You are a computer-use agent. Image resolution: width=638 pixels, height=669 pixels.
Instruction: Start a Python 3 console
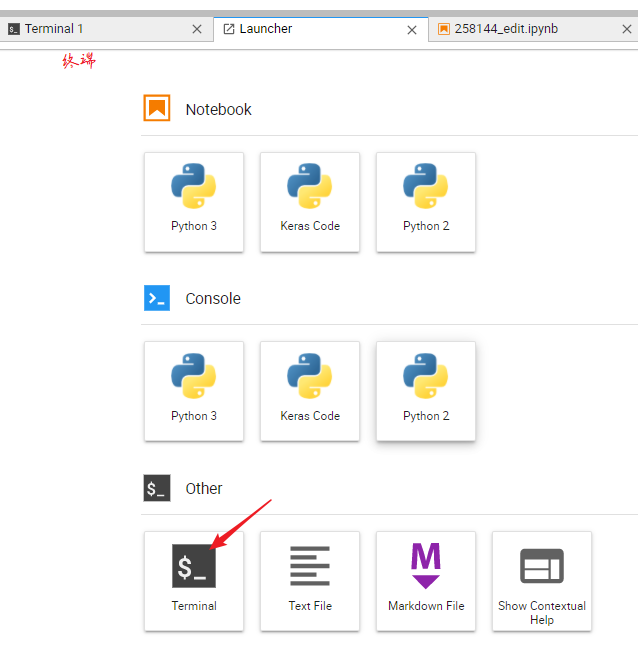[194, 391]
